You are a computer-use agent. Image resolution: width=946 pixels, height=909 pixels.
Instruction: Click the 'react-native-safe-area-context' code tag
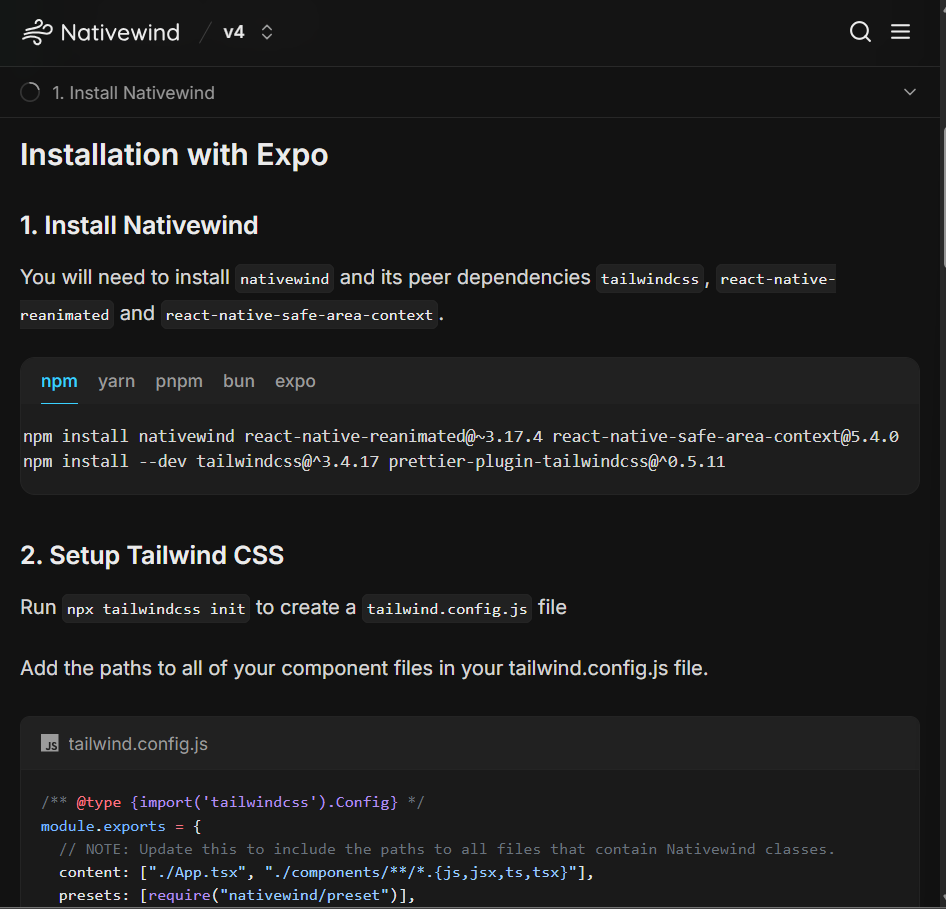tap(299, 315)
